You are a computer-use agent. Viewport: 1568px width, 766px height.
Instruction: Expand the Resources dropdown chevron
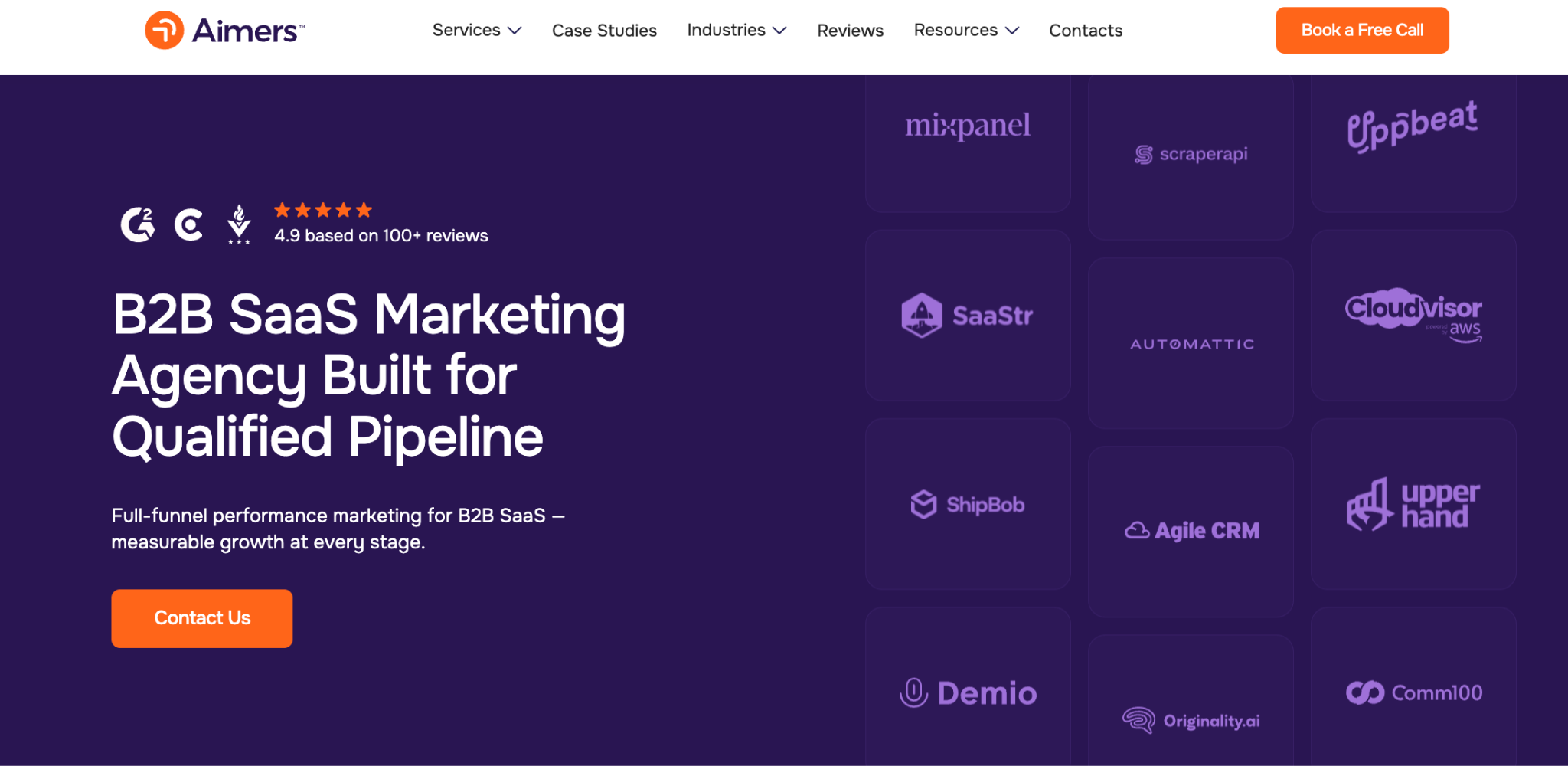point(1012,31)
